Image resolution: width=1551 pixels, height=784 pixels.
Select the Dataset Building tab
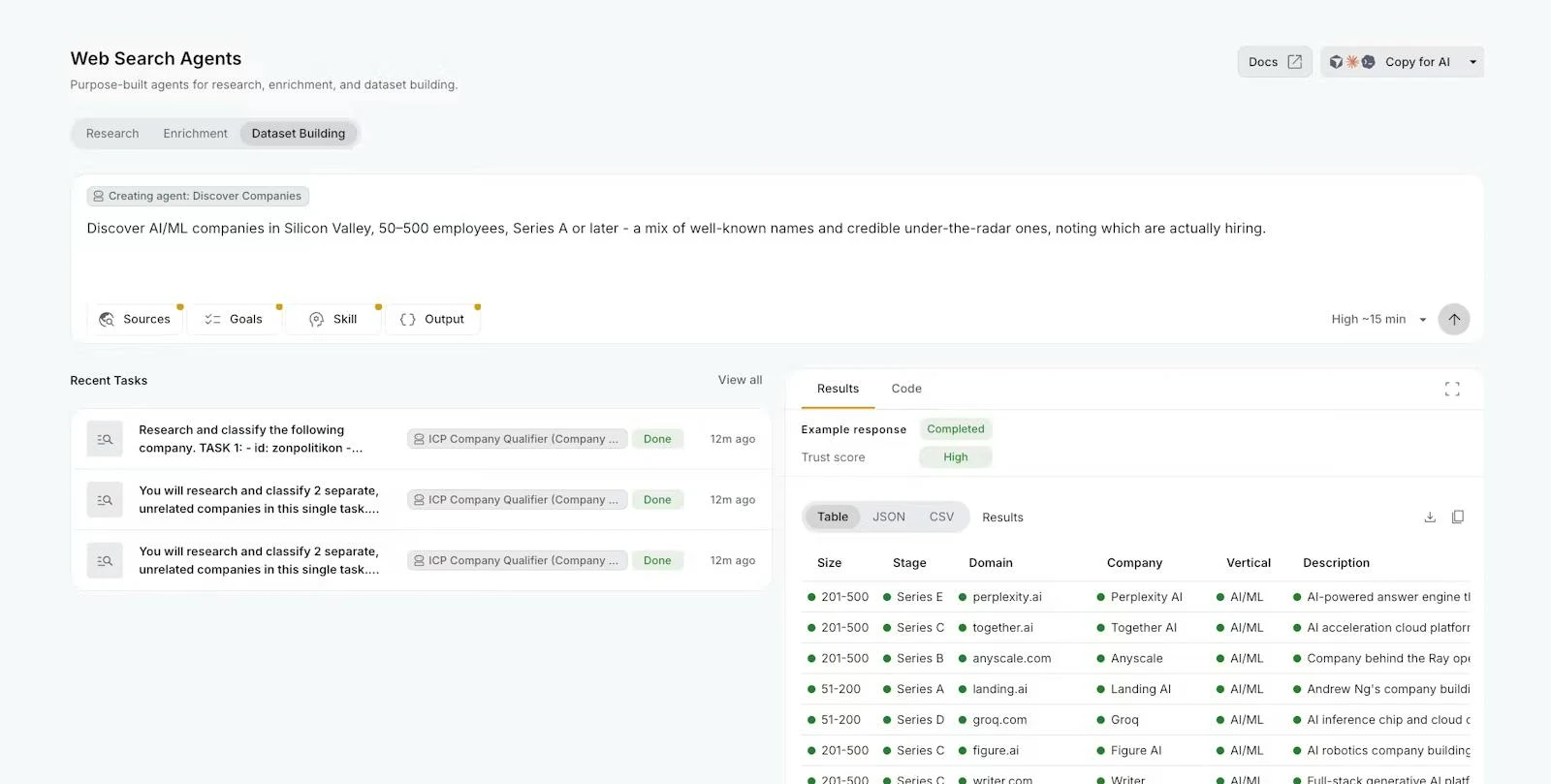[x=299, y=134]
